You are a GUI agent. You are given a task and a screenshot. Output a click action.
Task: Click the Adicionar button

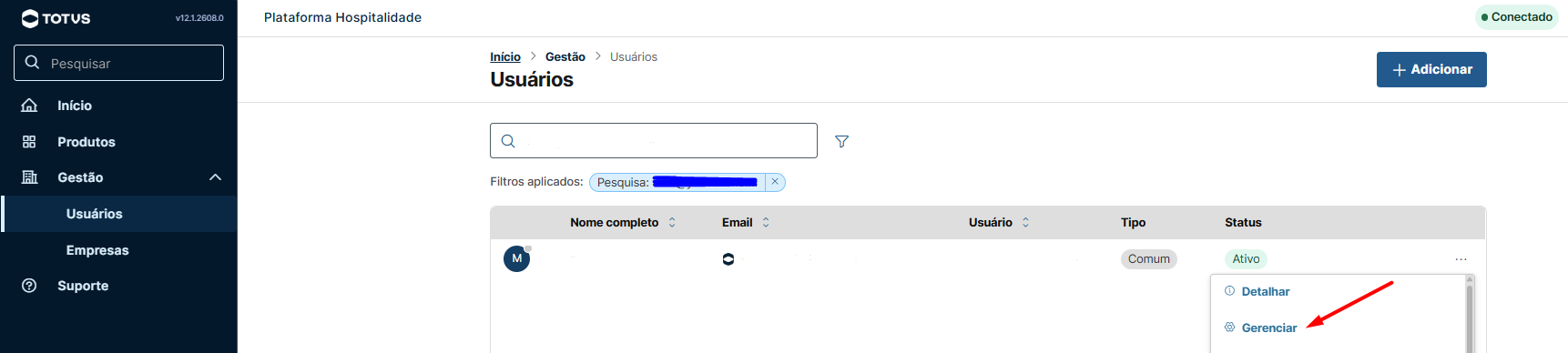(1431, 69)
